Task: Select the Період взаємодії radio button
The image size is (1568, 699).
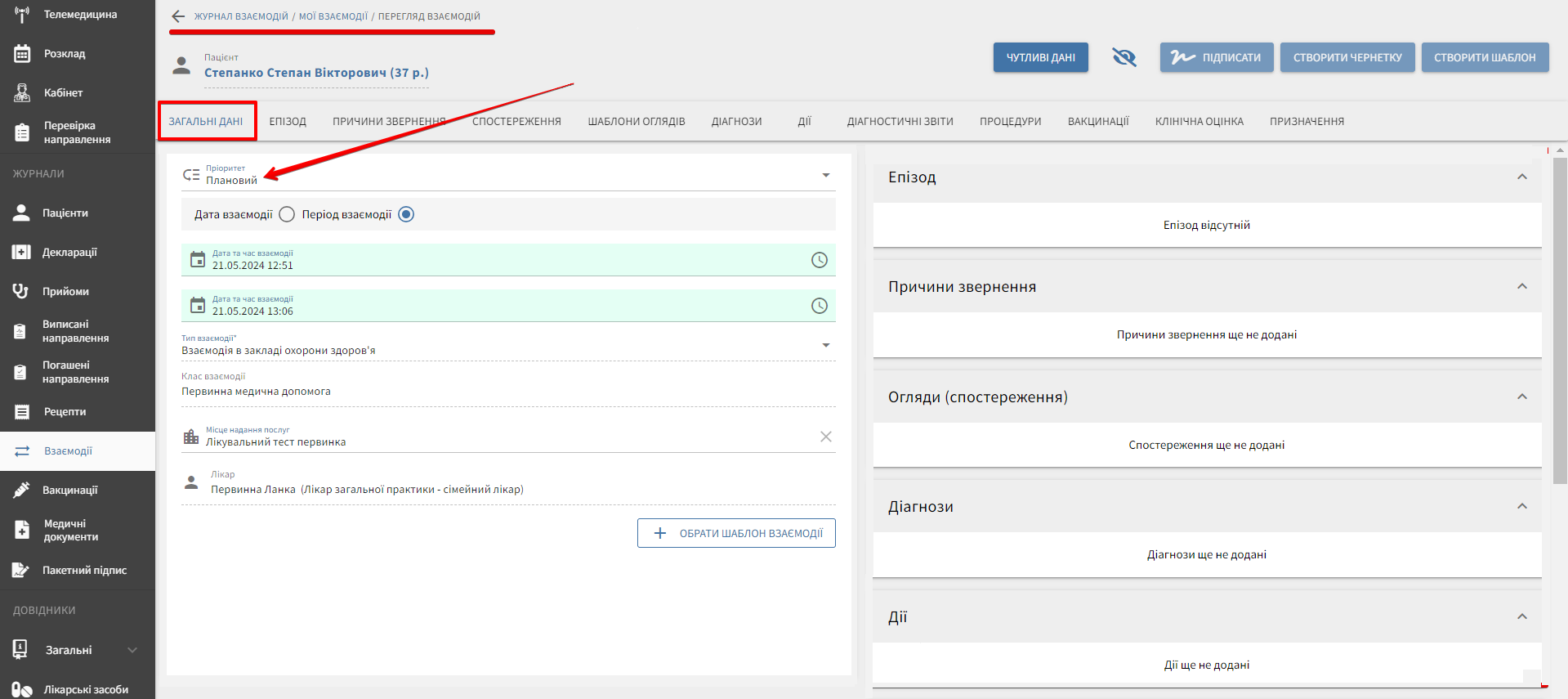Action: tap(406, 214)
